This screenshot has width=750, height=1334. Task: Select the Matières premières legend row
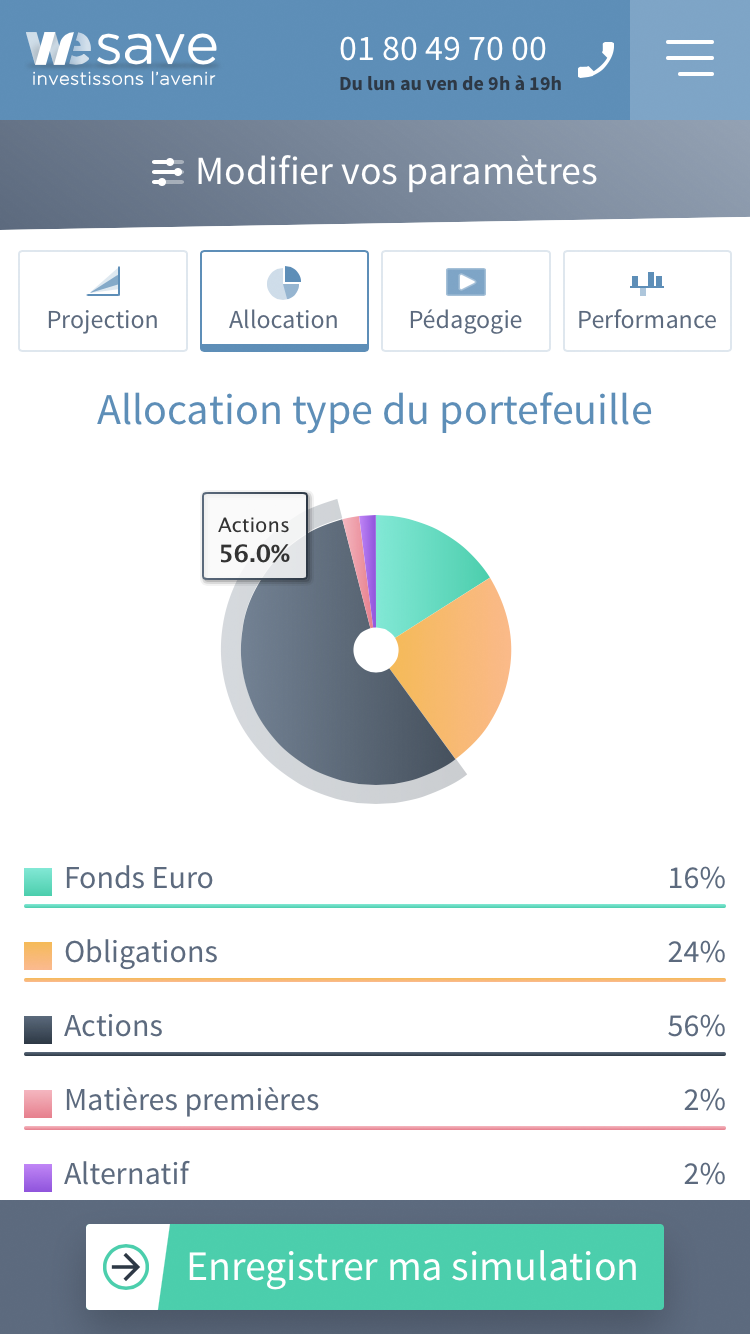coord(375,1102)
